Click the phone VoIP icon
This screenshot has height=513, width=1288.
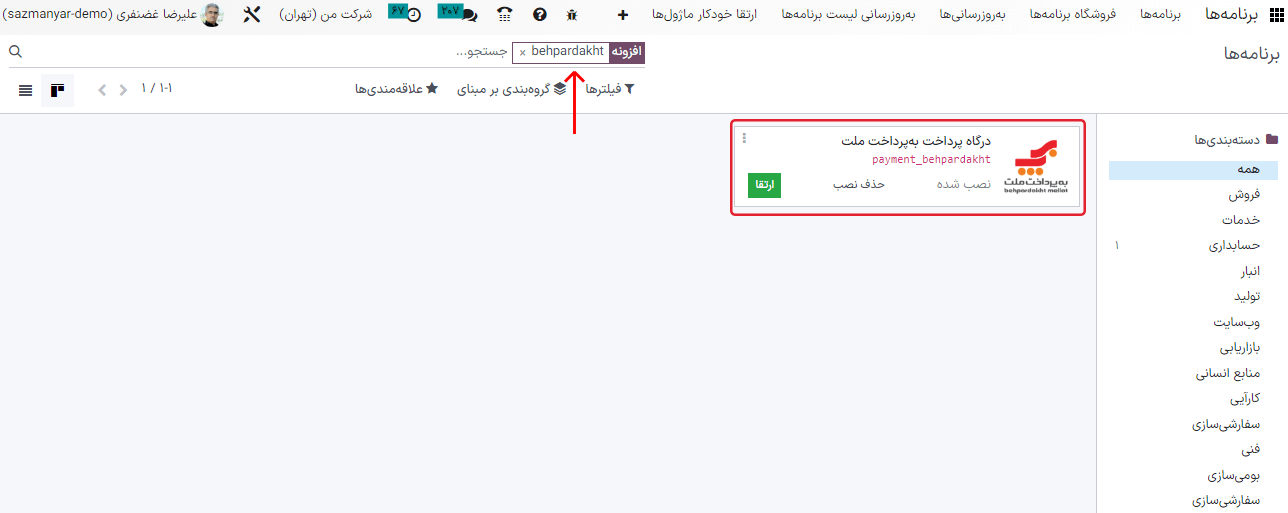505,15
